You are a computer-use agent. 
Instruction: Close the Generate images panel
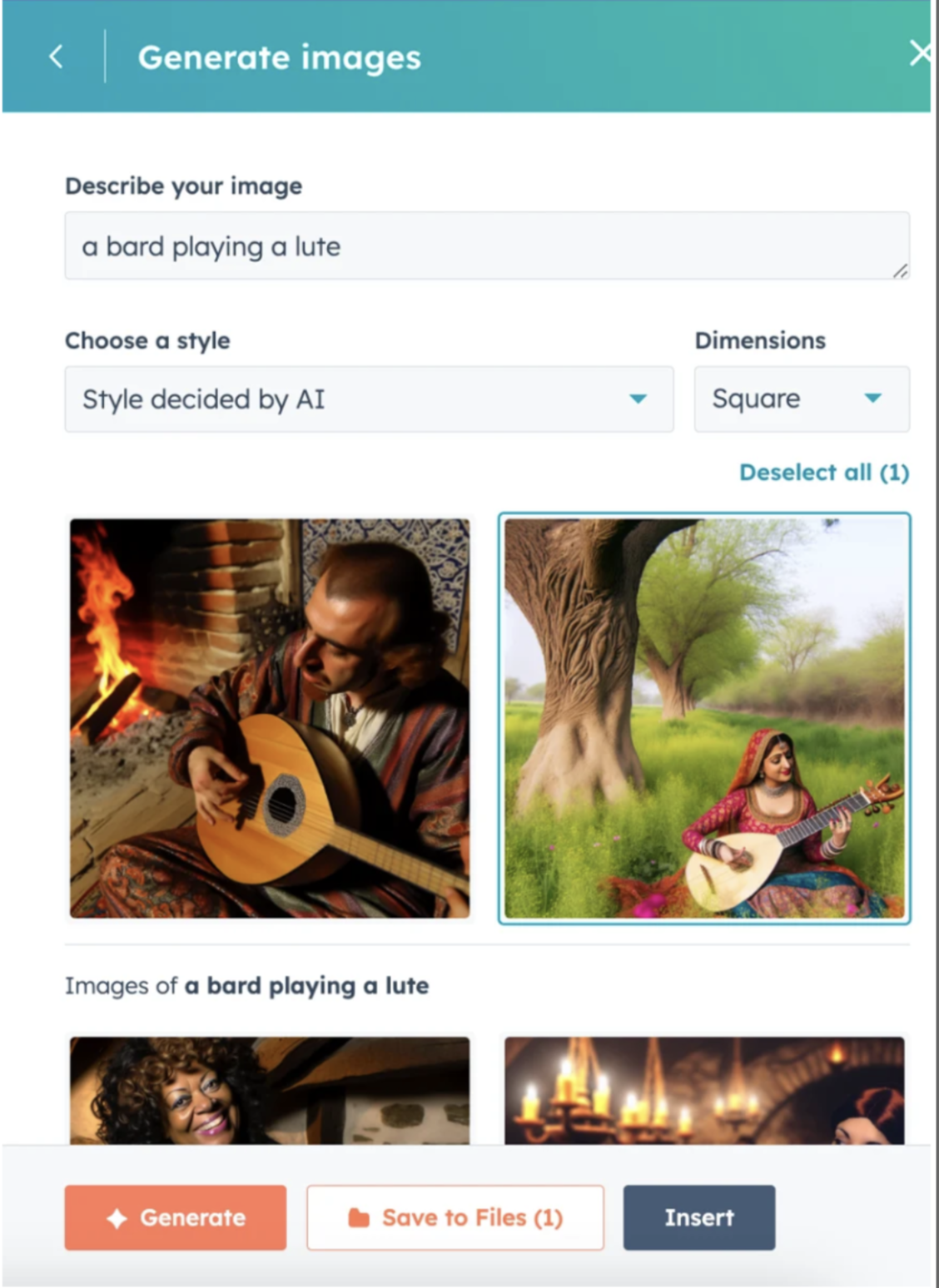click(x=920, y=53)
